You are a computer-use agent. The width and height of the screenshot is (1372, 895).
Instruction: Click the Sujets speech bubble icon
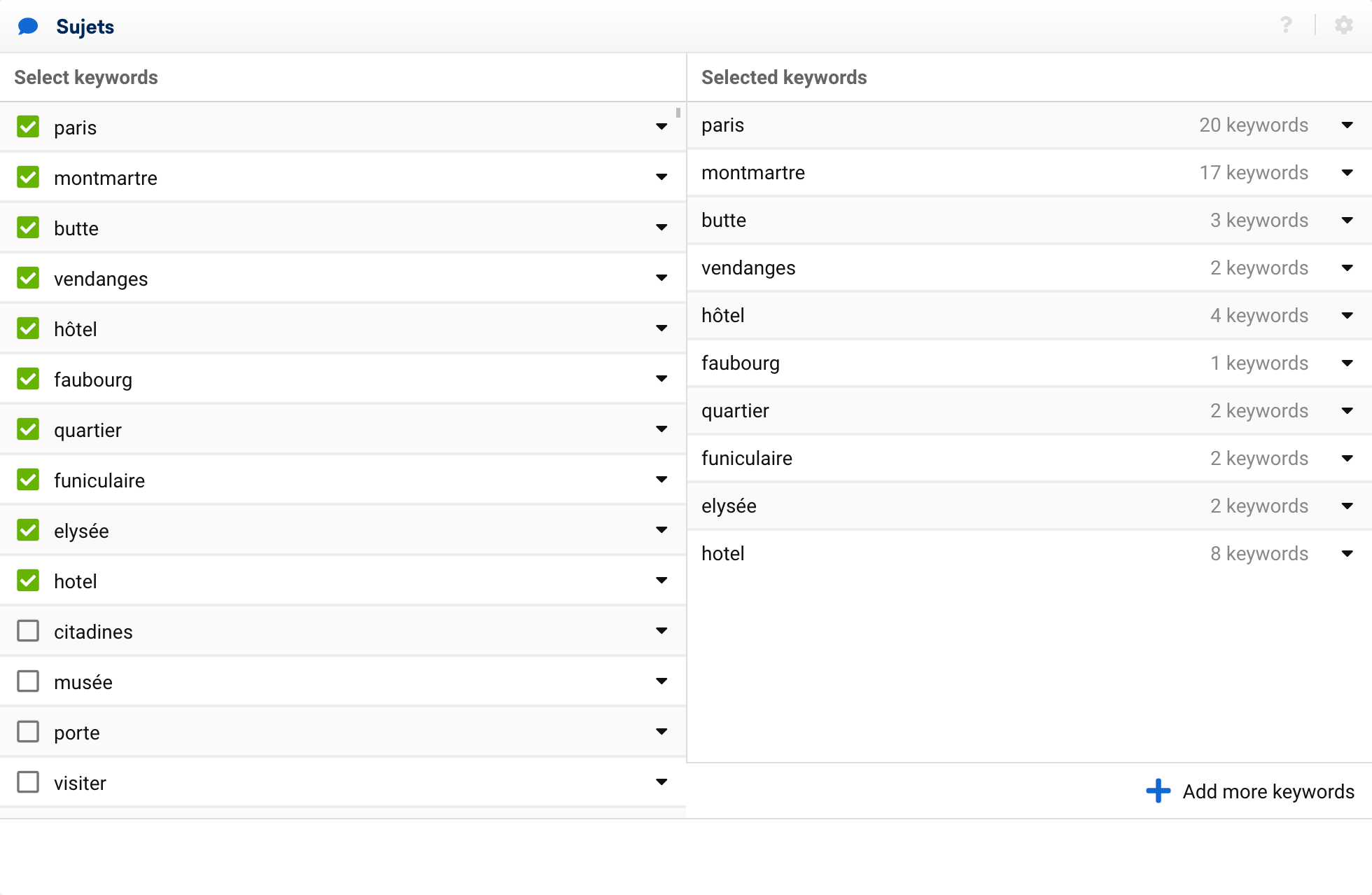tap(28, 27)
